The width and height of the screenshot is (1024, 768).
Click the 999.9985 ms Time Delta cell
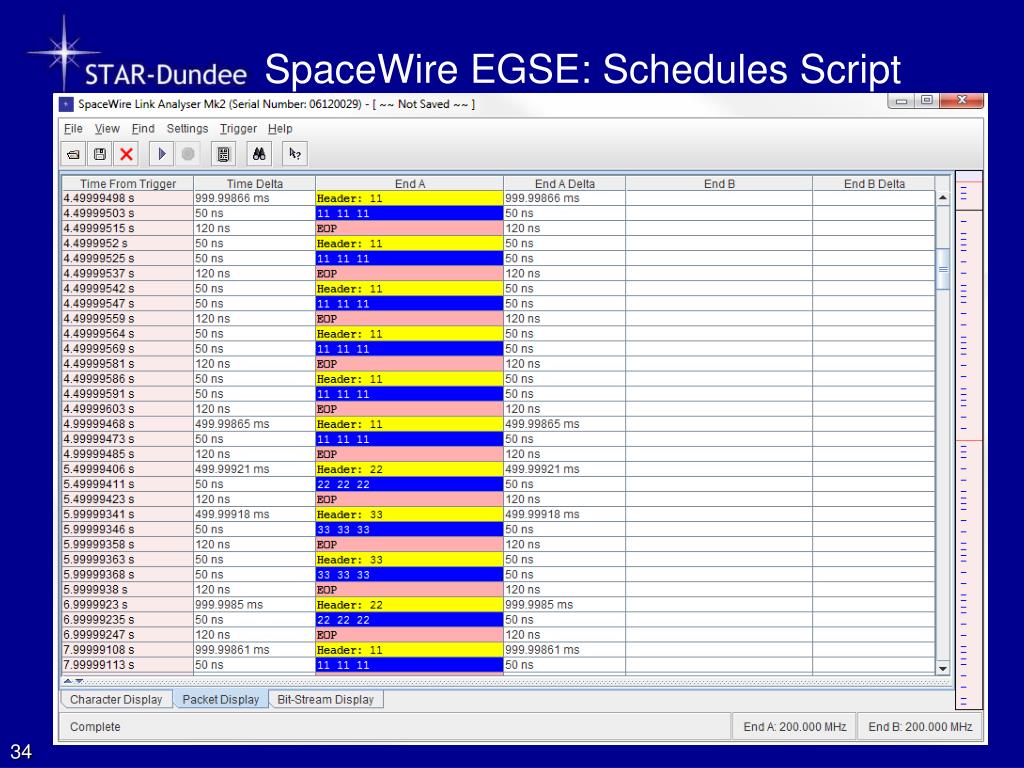[255, 605]
